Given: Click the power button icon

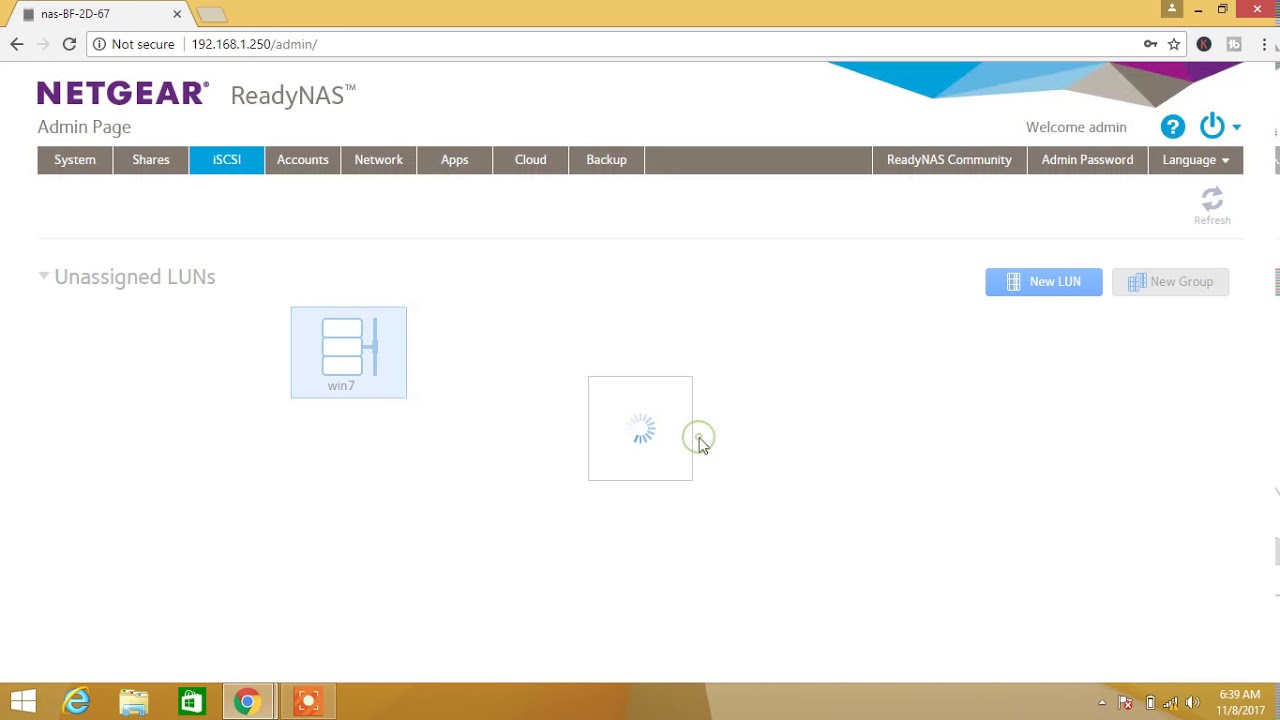Looking at the screenshot, I should [x=1212, y=126].
